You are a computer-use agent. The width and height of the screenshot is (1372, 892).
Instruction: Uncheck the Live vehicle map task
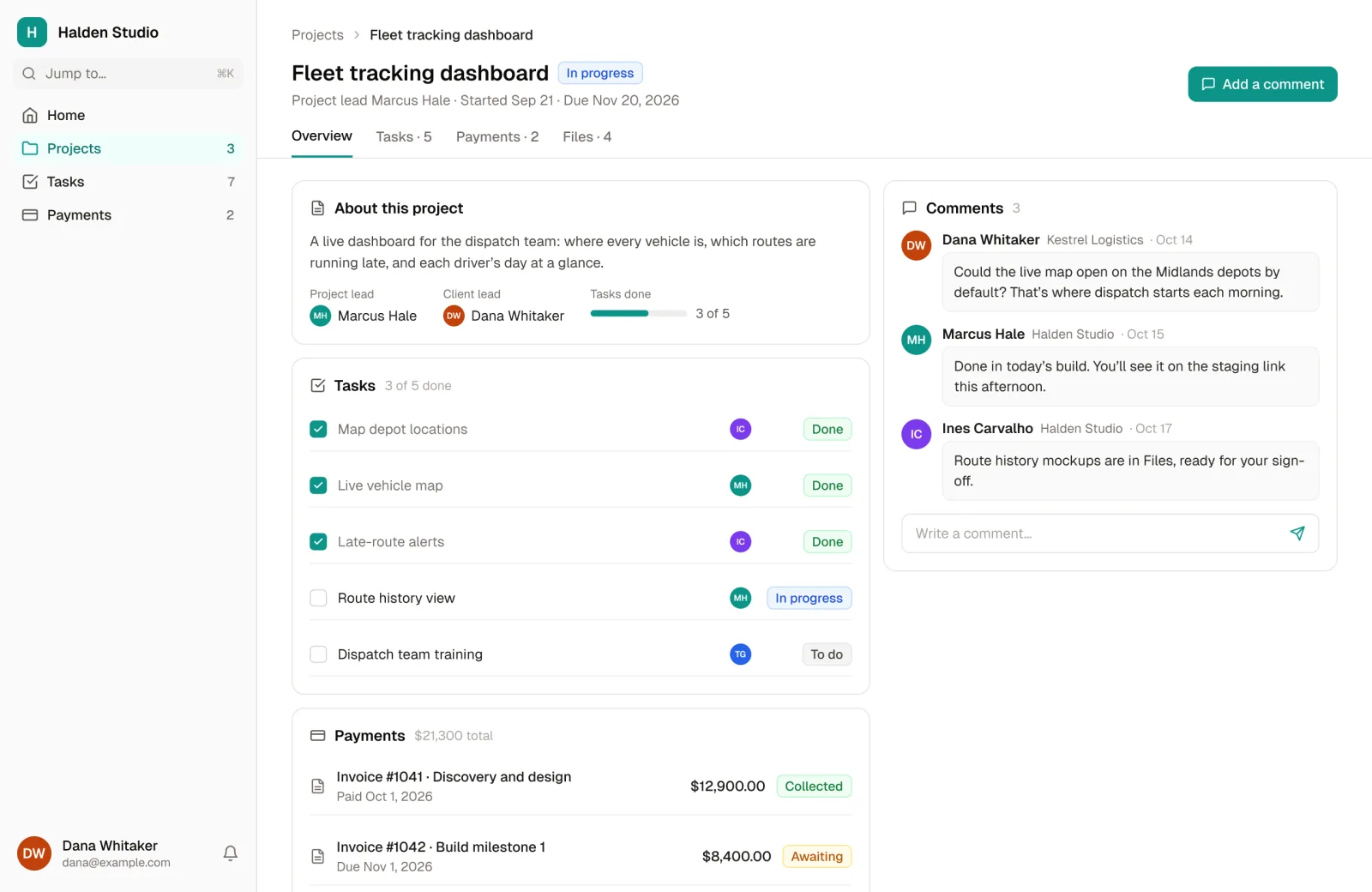point(318,485)
